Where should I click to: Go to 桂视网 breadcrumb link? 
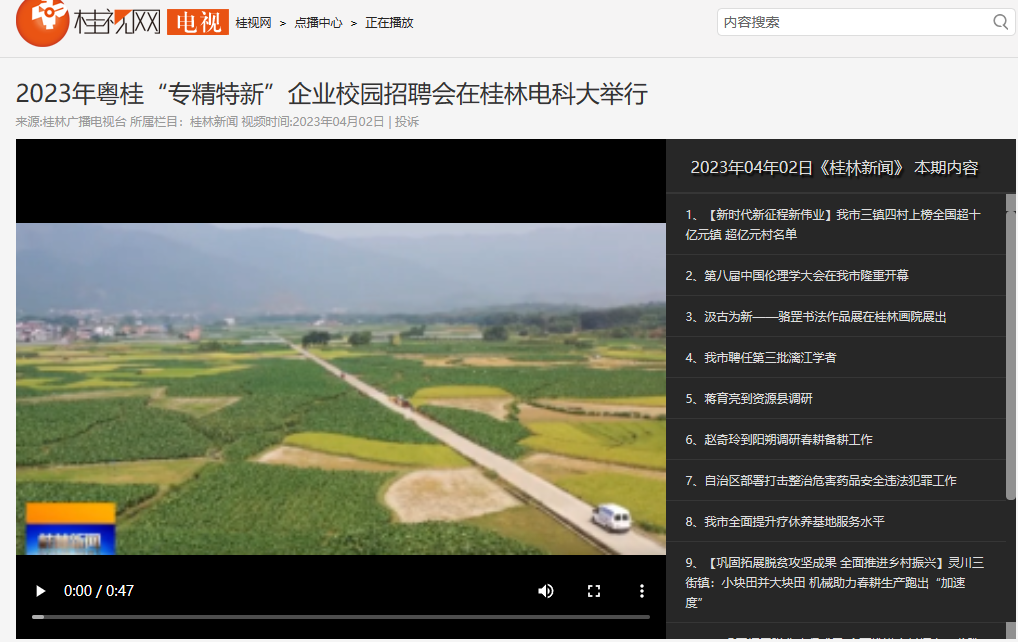253,23
